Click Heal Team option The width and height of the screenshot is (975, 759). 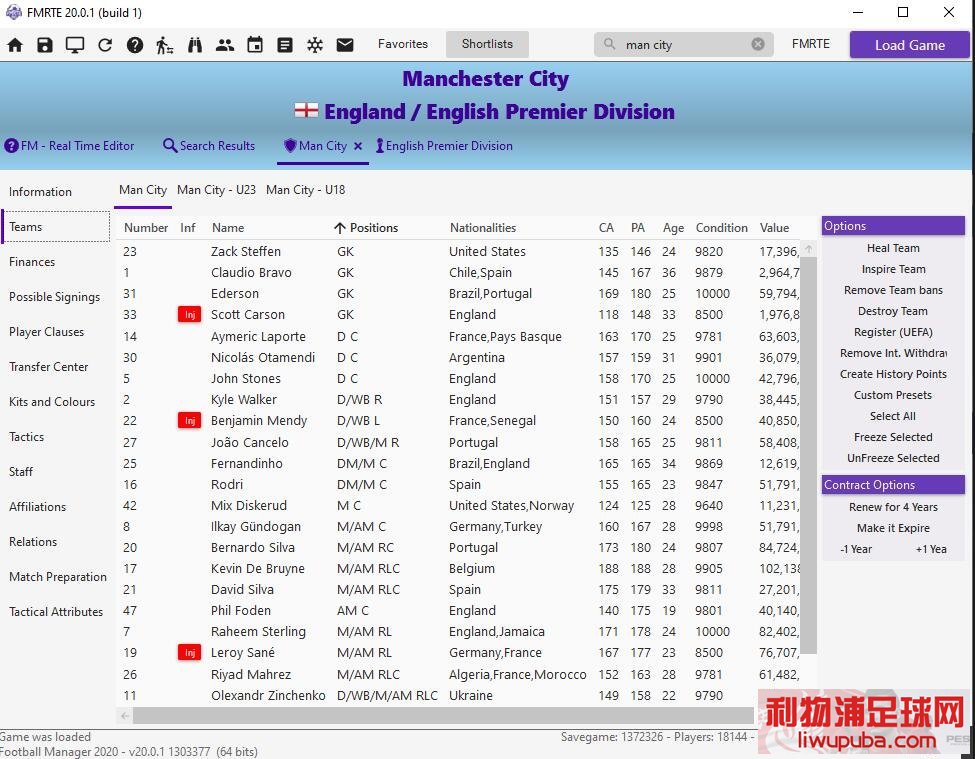click(893, 249)
